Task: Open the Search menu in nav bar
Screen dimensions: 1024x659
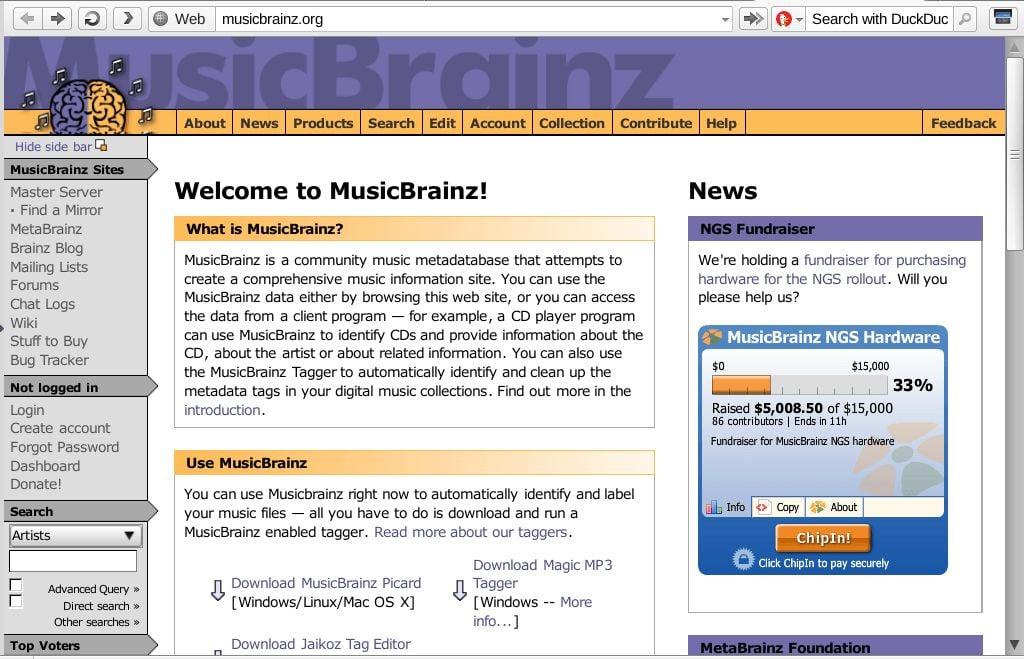Action: pyautogui.click(x=391, y=123)
